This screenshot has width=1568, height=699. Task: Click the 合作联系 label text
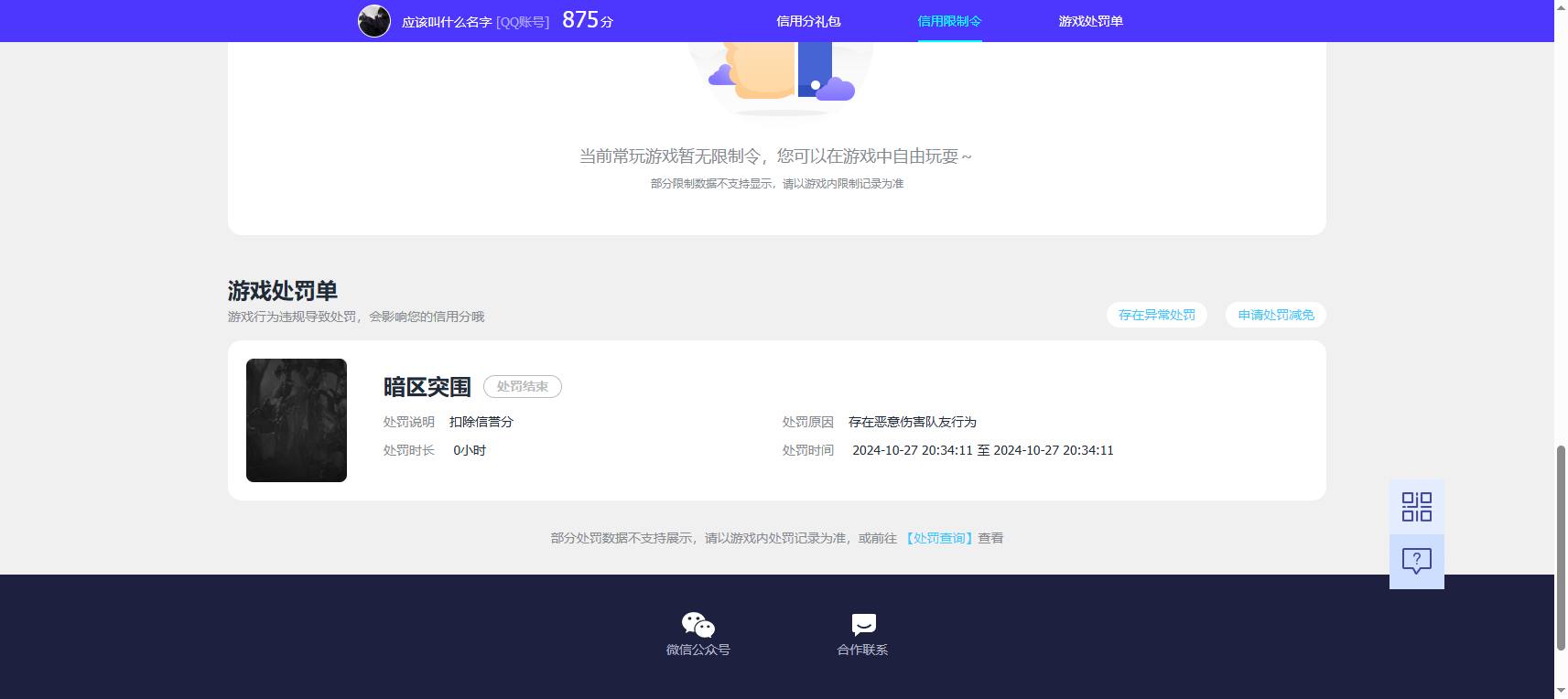pyautogui.click(x=862, y=650)
